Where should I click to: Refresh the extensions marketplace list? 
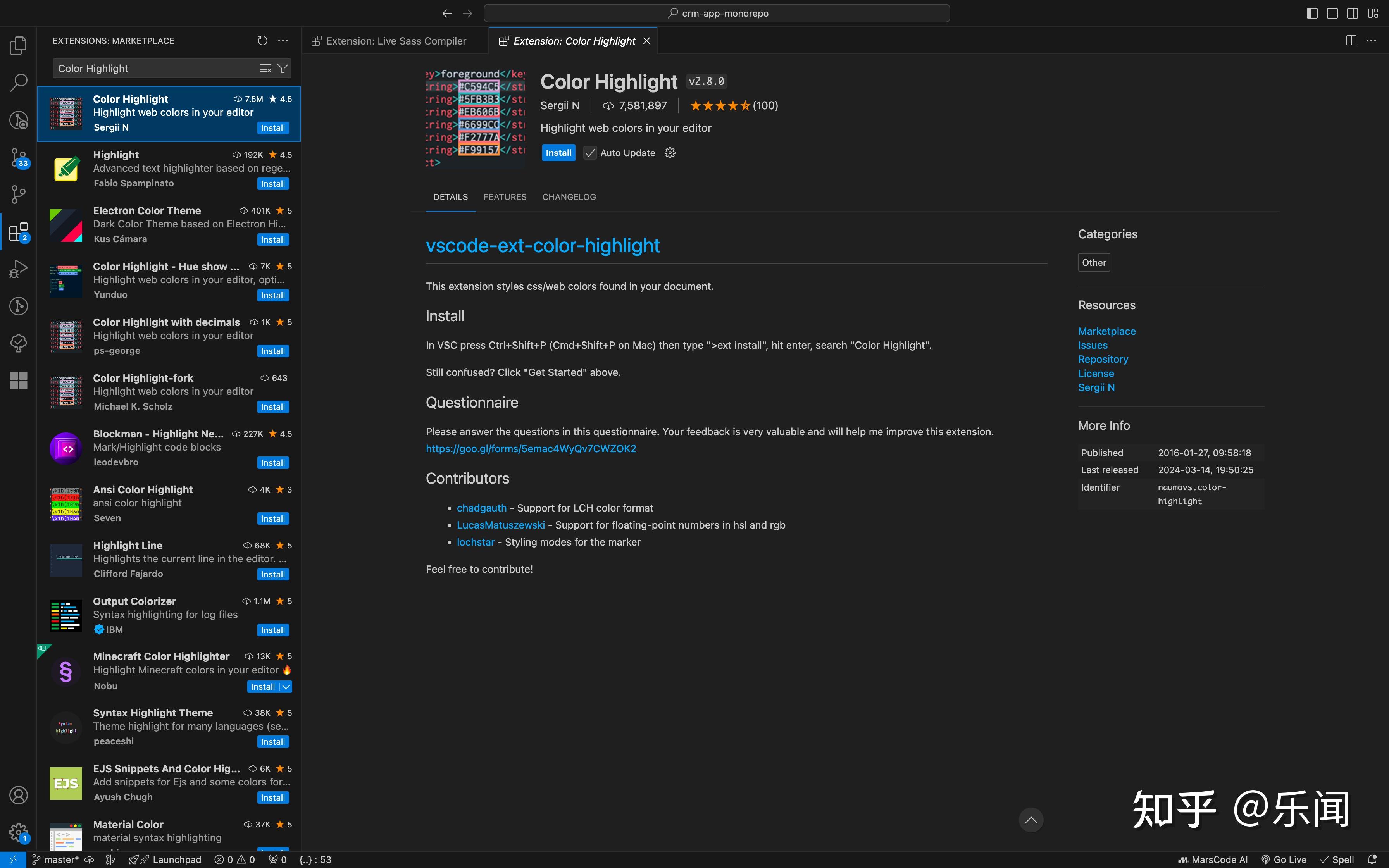point(262,41)
